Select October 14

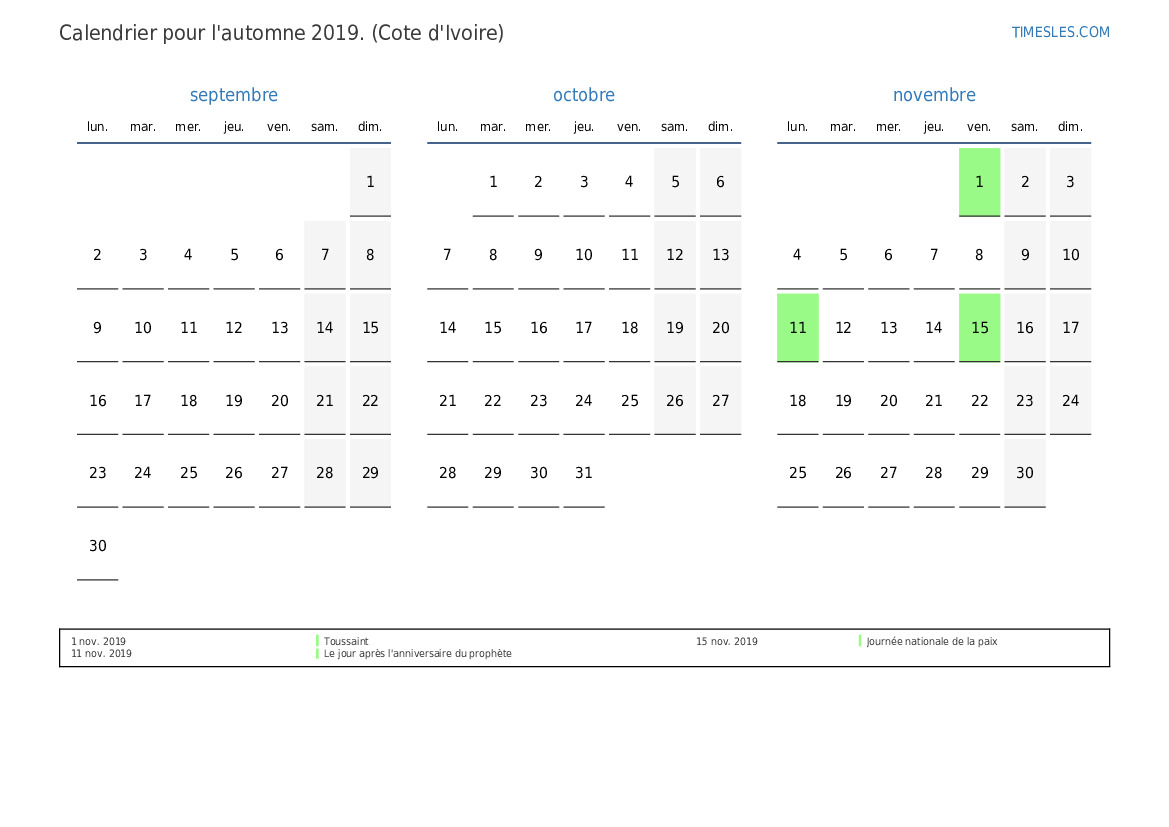[x=447, y=327]
